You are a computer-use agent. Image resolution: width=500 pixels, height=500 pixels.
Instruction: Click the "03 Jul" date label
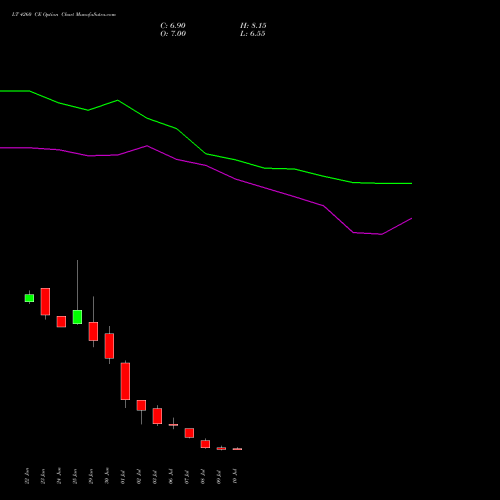(155, 477)
